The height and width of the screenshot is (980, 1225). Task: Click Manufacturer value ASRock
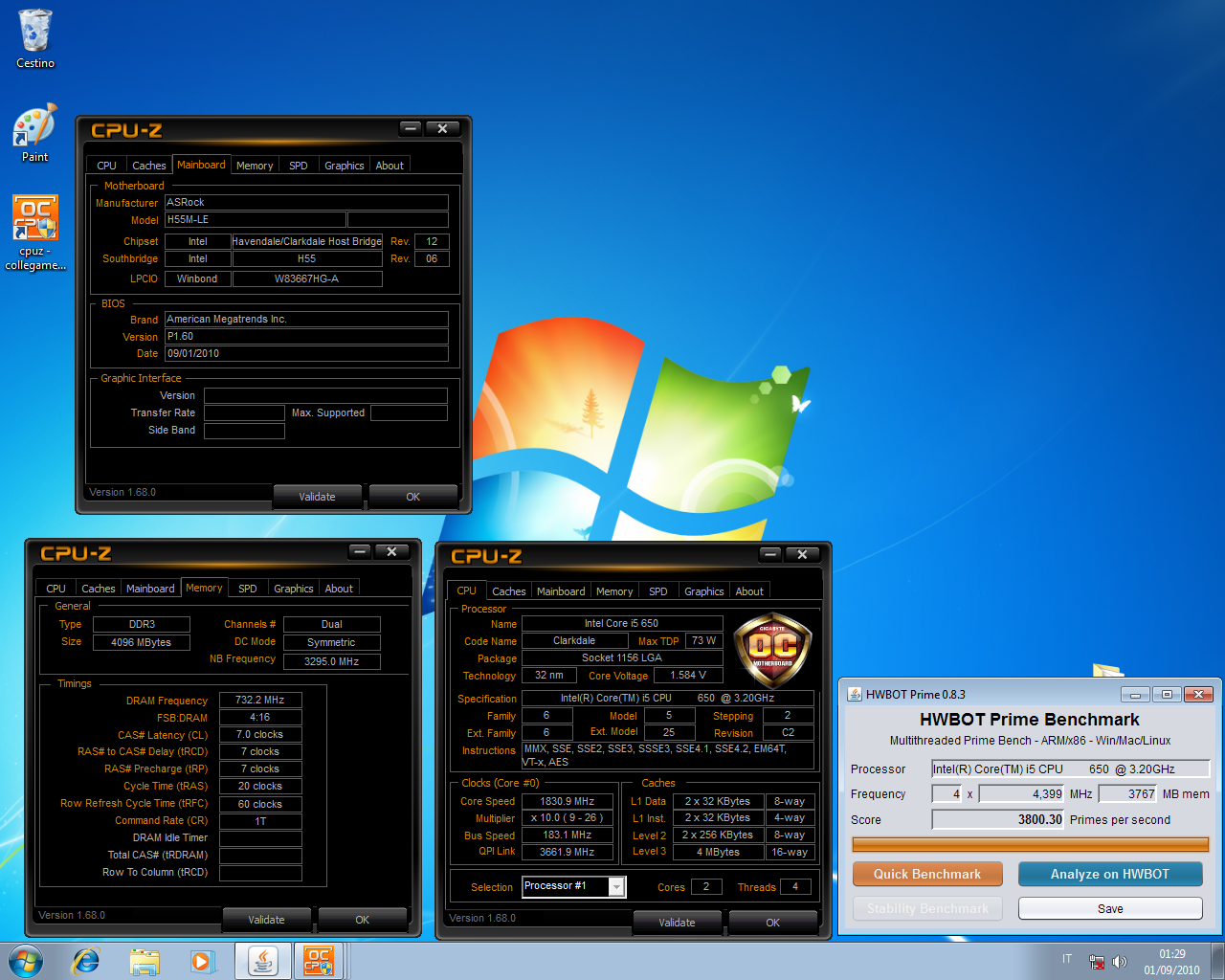[x=306, y=202]
